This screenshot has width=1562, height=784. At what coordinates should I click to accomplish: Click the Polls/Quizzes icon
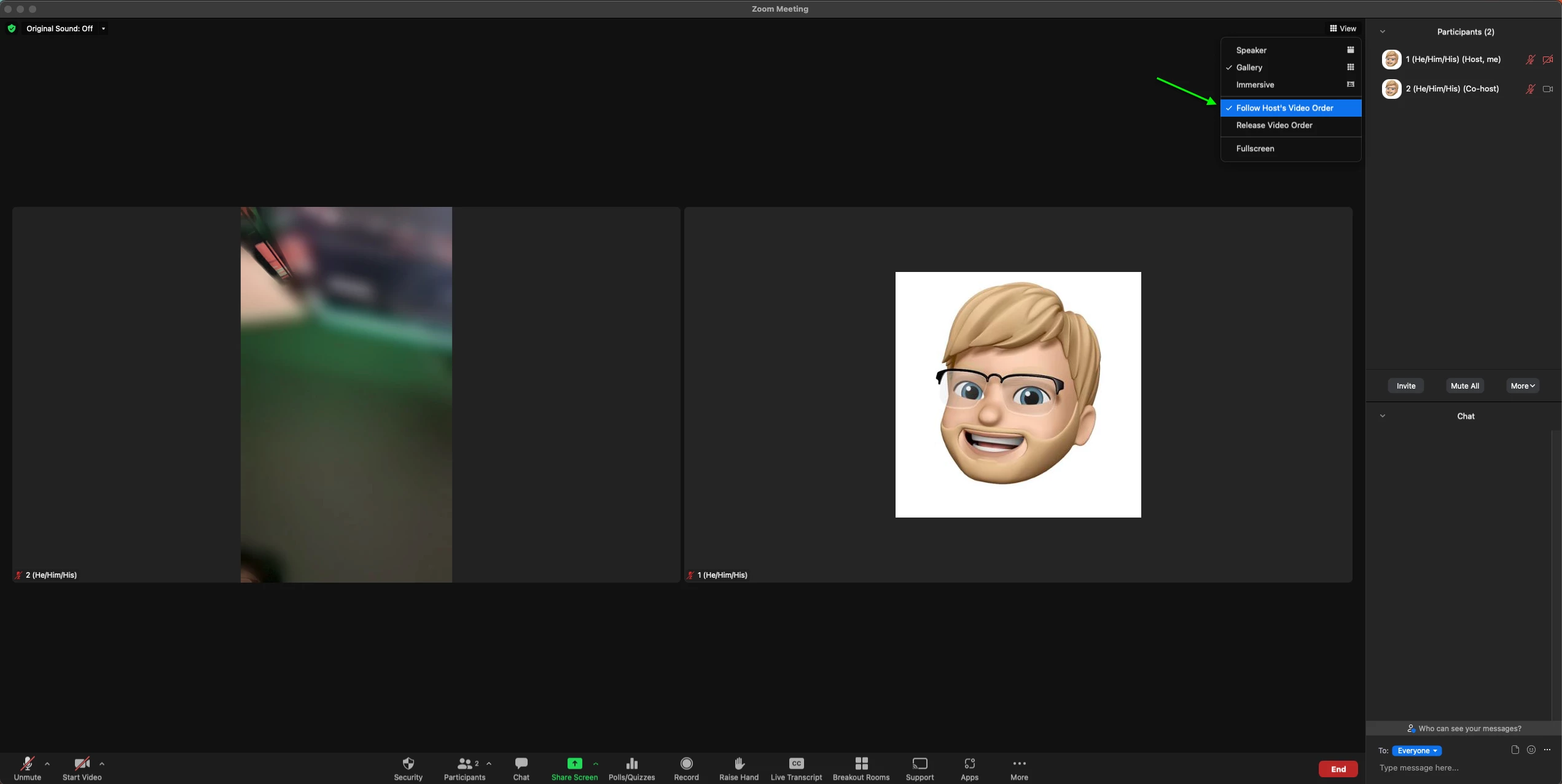pos(631,763)
